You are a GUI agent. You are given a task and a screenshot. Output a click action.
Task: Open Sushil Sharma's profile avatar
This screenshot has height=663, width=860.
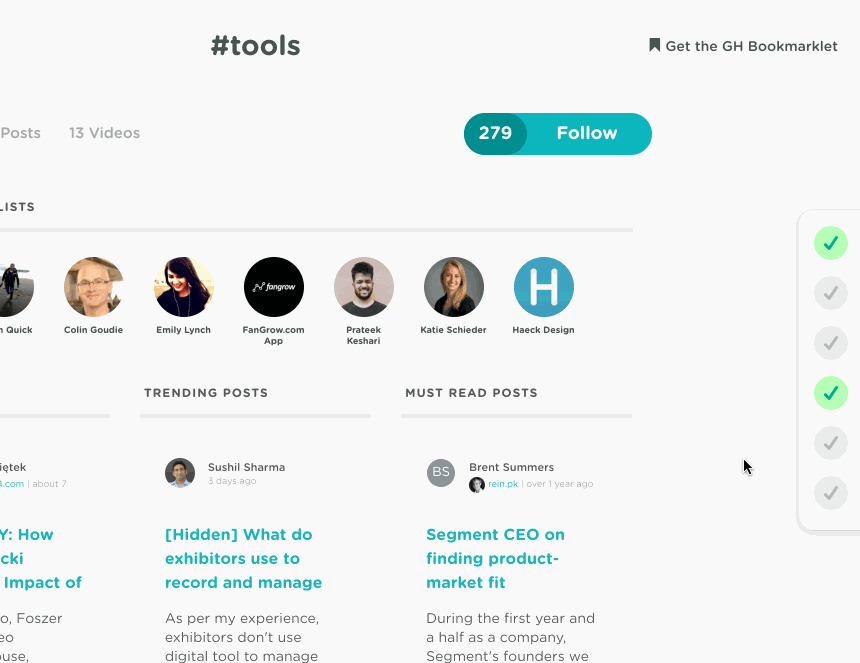click(x=180, y=473)
